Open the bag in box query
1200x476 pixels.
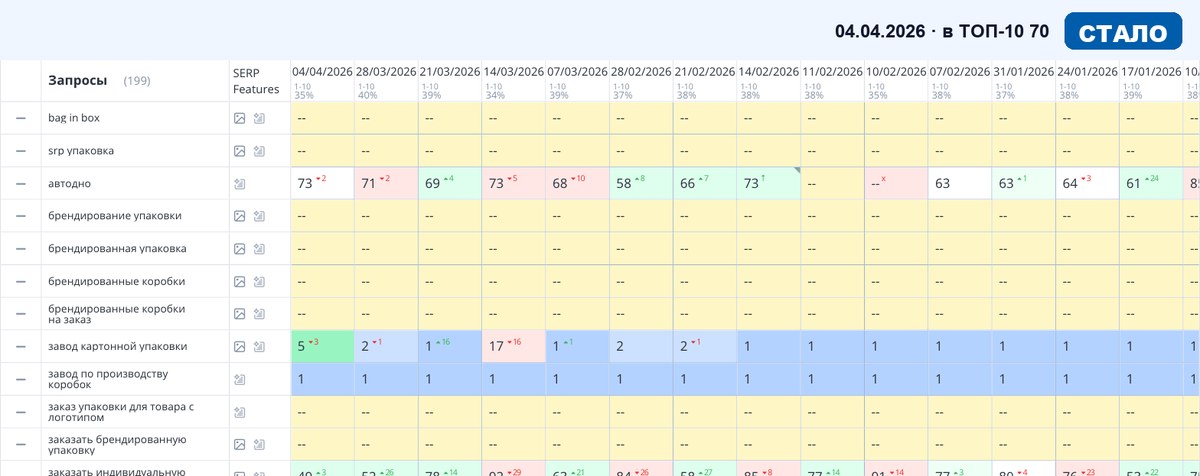[74, 118]
